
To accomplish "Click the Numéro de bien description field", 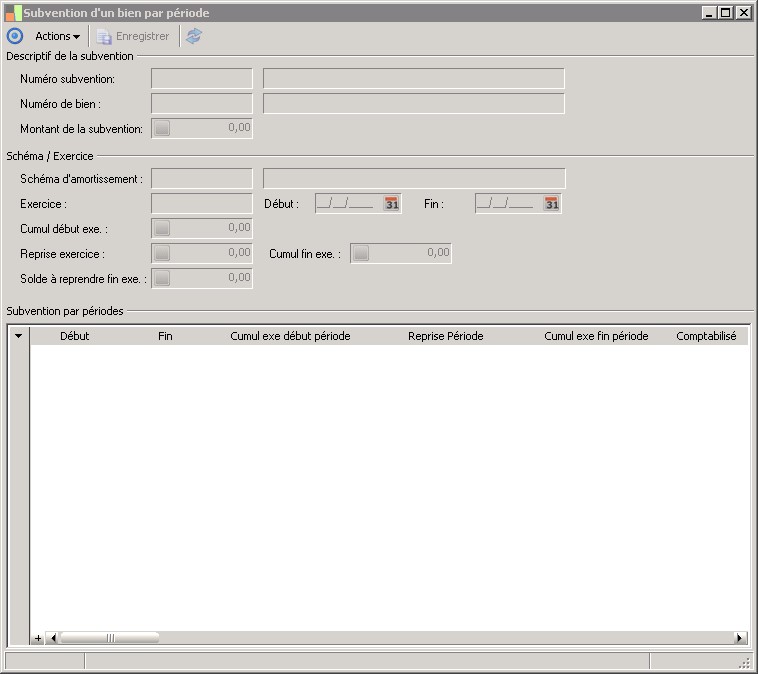I will (414, 103).
